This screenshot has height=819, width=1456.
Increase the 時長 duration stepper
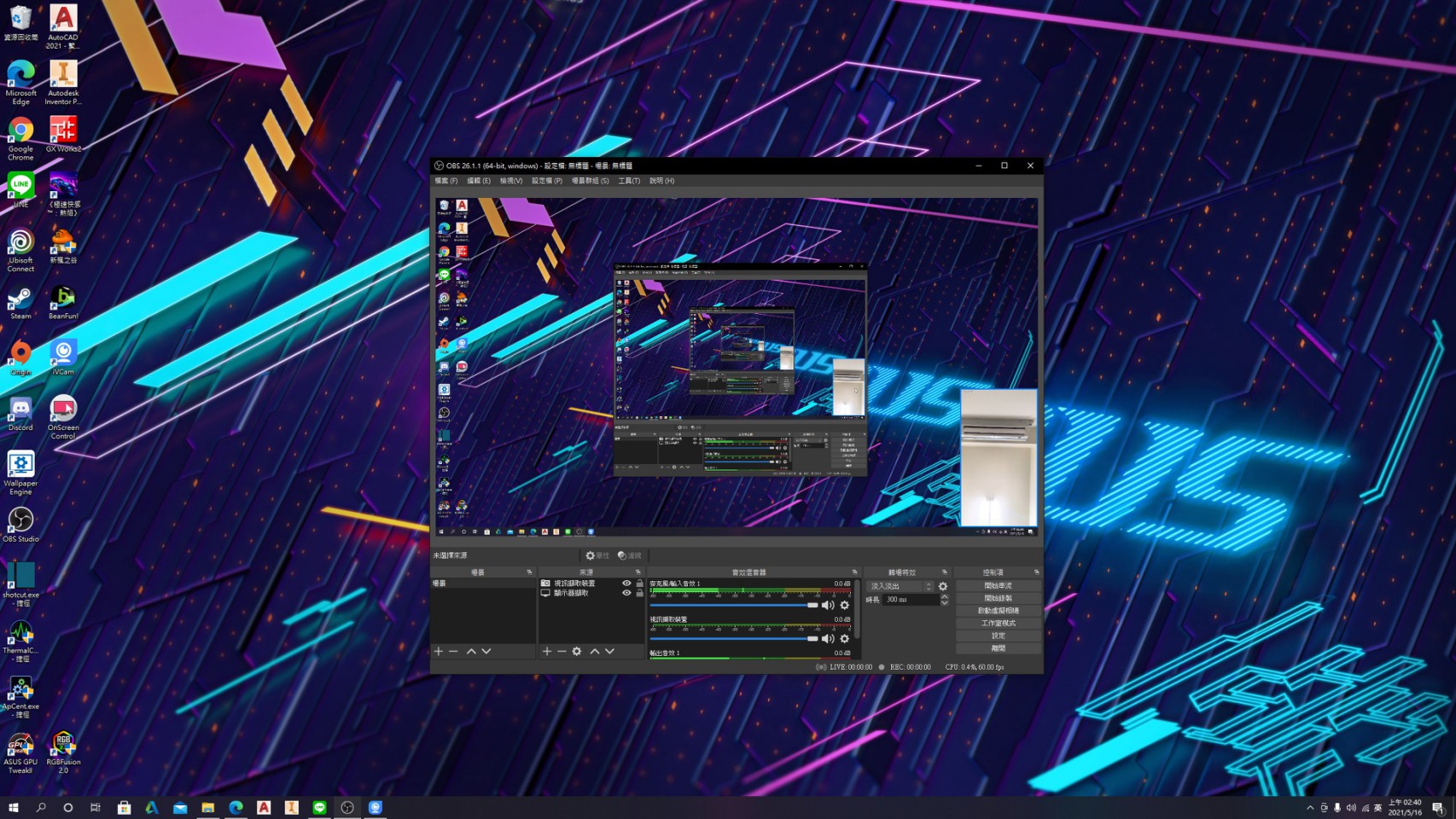coord(944,597)
